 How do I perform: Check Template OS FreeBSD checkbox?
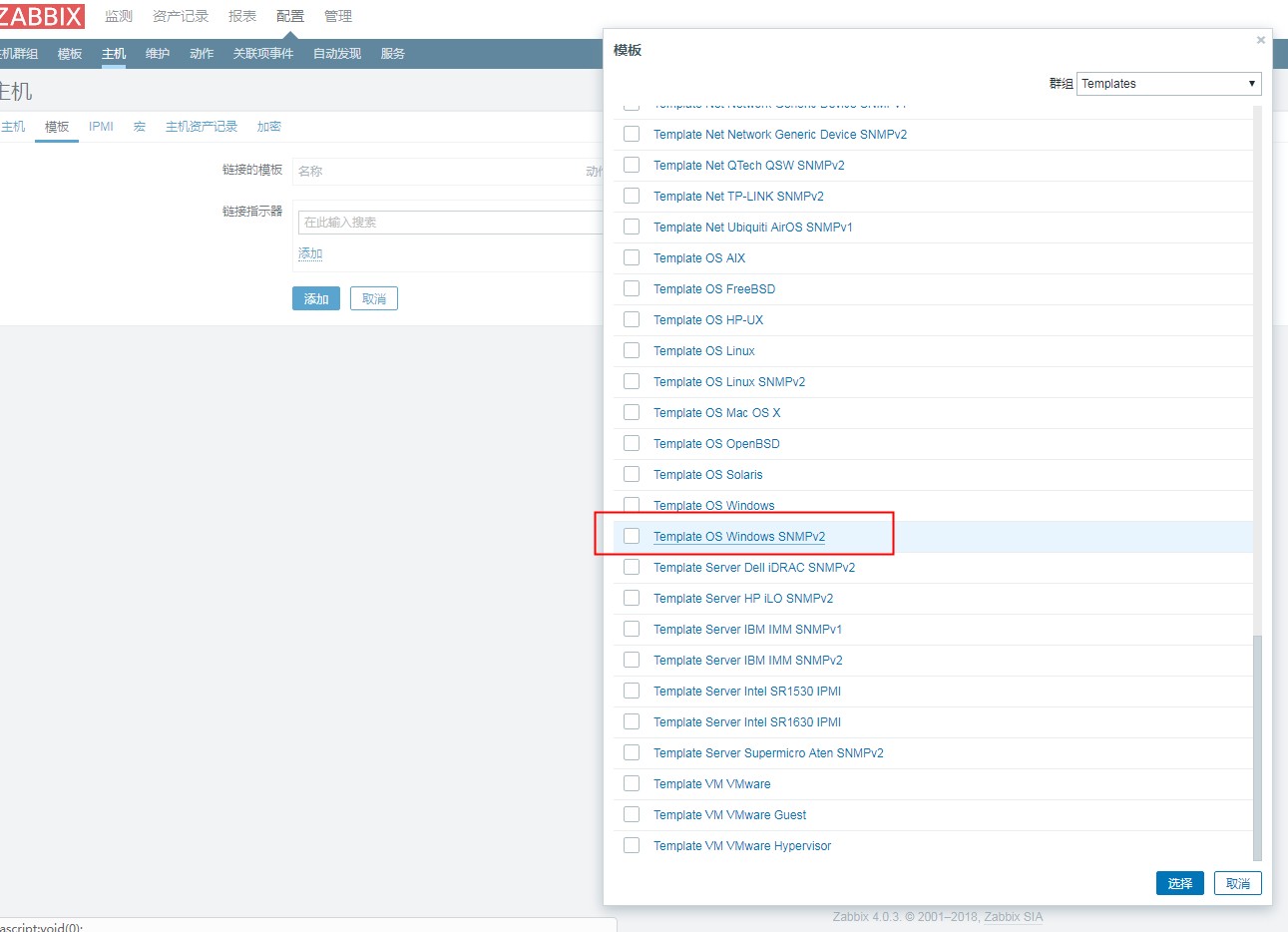(632, 288)
